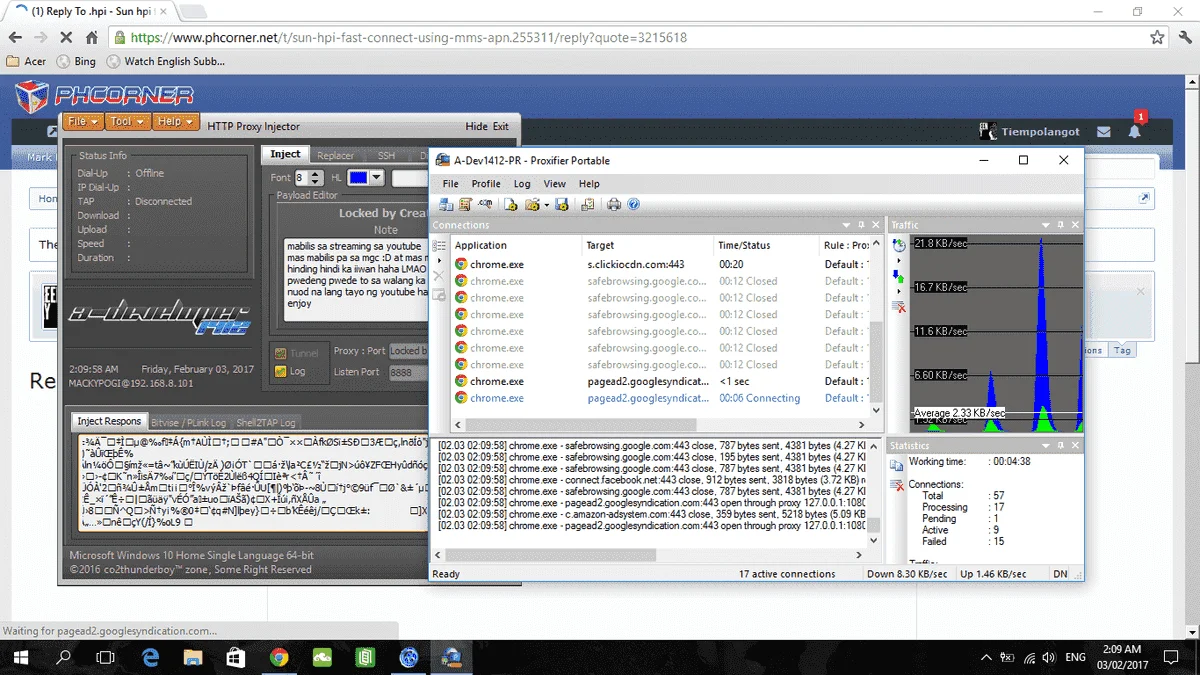Open Traffic pane dropdown arrow menu

[x=1047, y=225]
